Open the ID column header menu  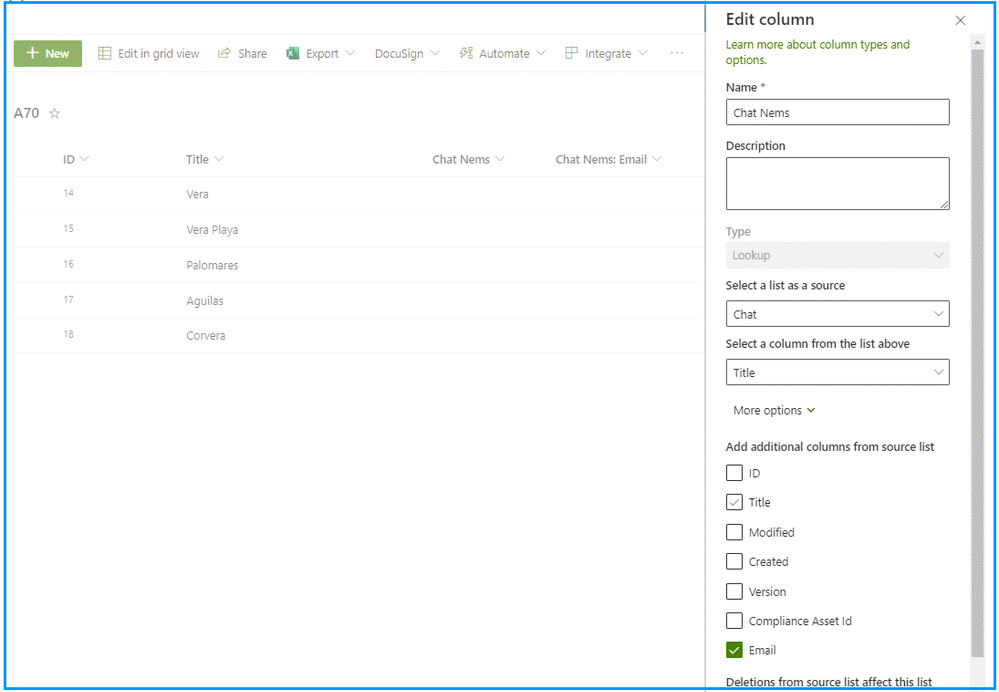[76, 159]
